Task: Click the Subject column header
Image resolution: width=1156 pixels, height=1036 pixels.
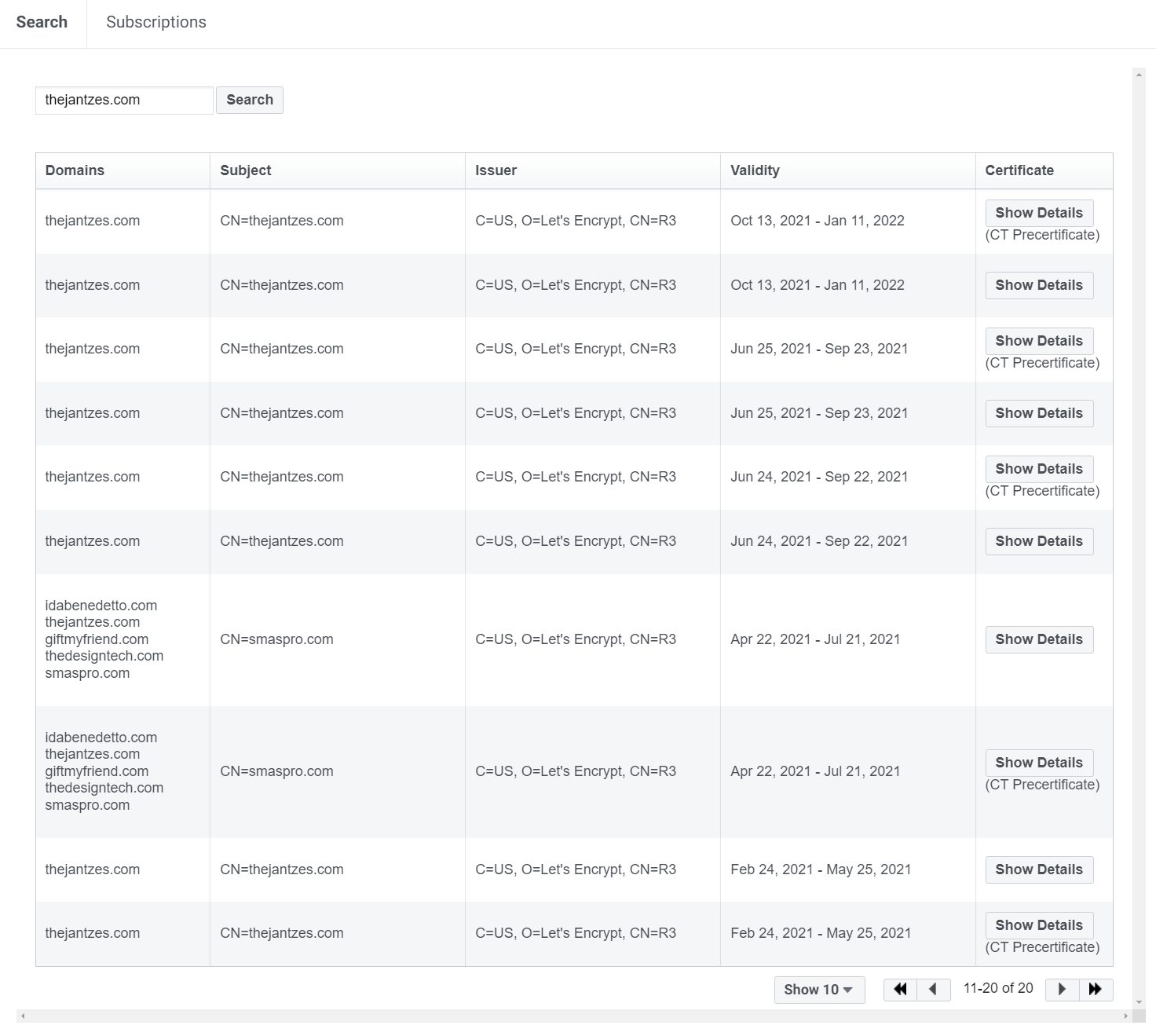Action: click(338, 170)
